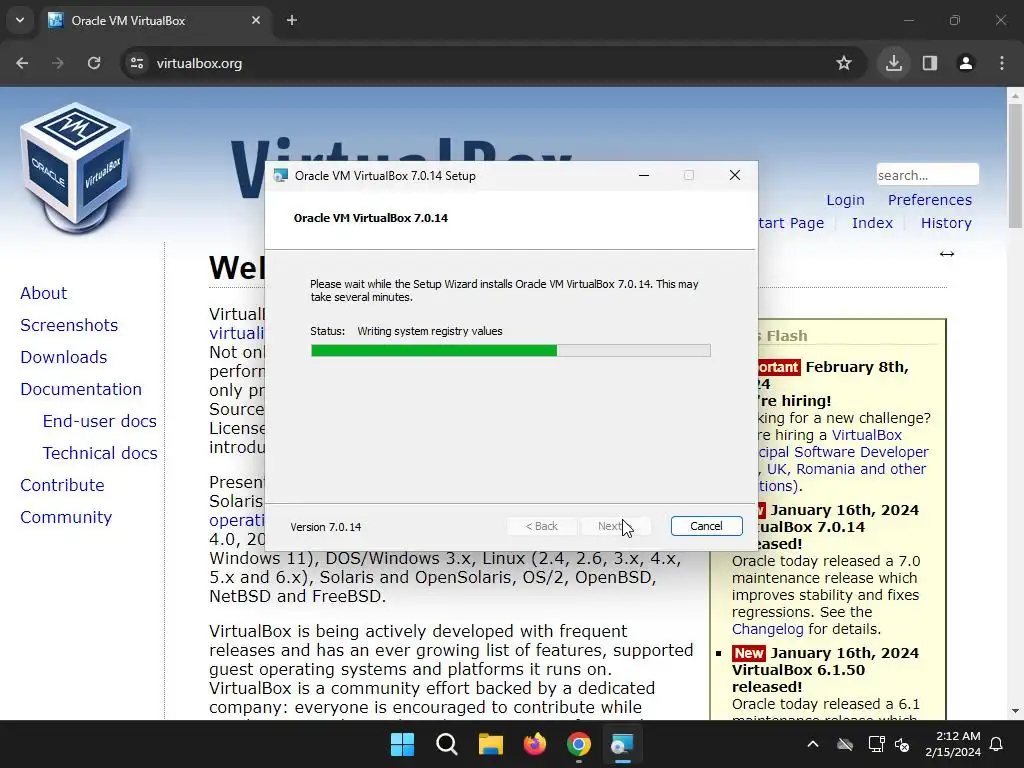
Task: Open File Explorer from taskbar
Action: (490, 744)
